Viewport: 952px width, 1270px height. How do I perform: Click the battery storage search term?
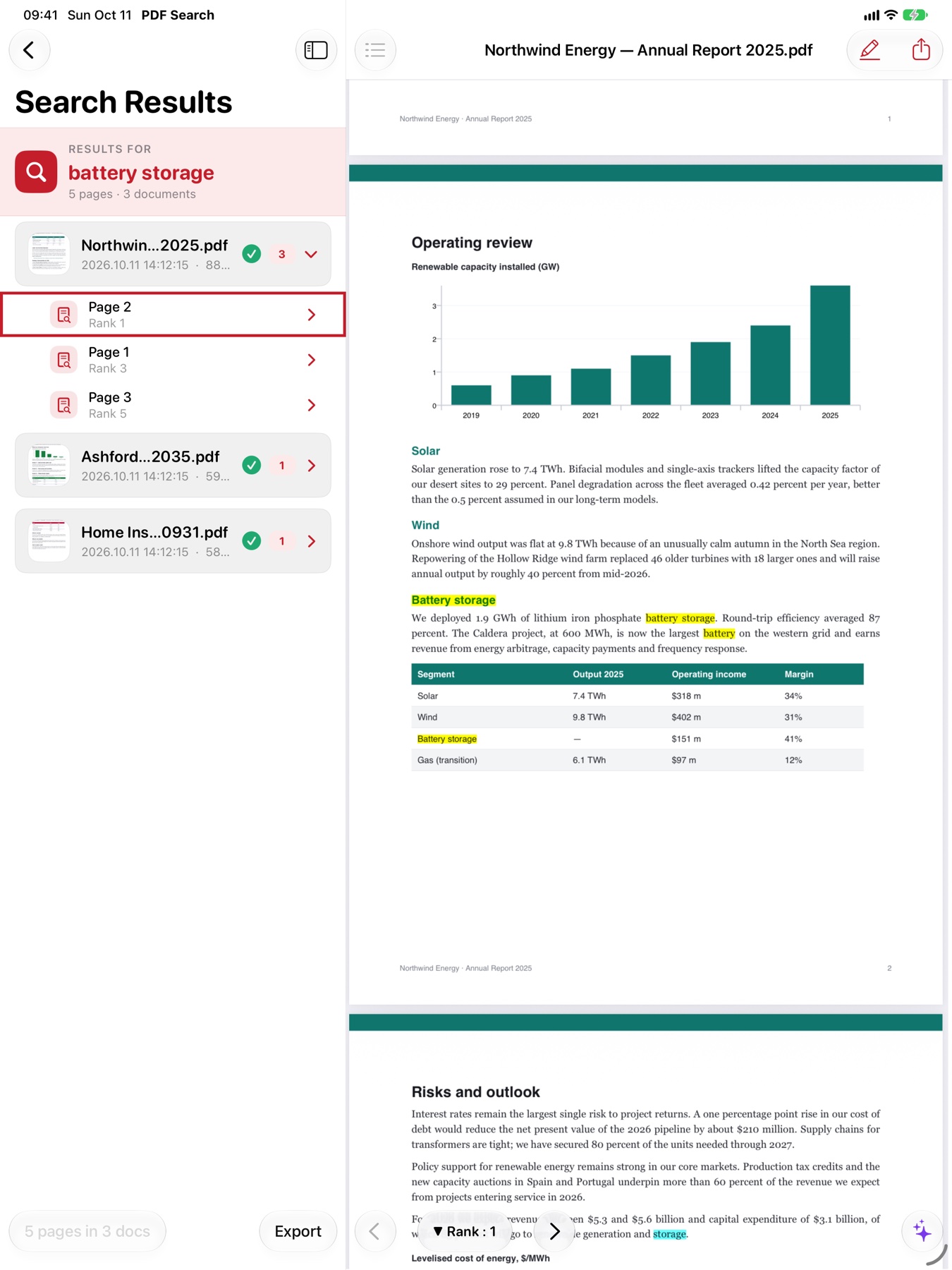(141, 173)
